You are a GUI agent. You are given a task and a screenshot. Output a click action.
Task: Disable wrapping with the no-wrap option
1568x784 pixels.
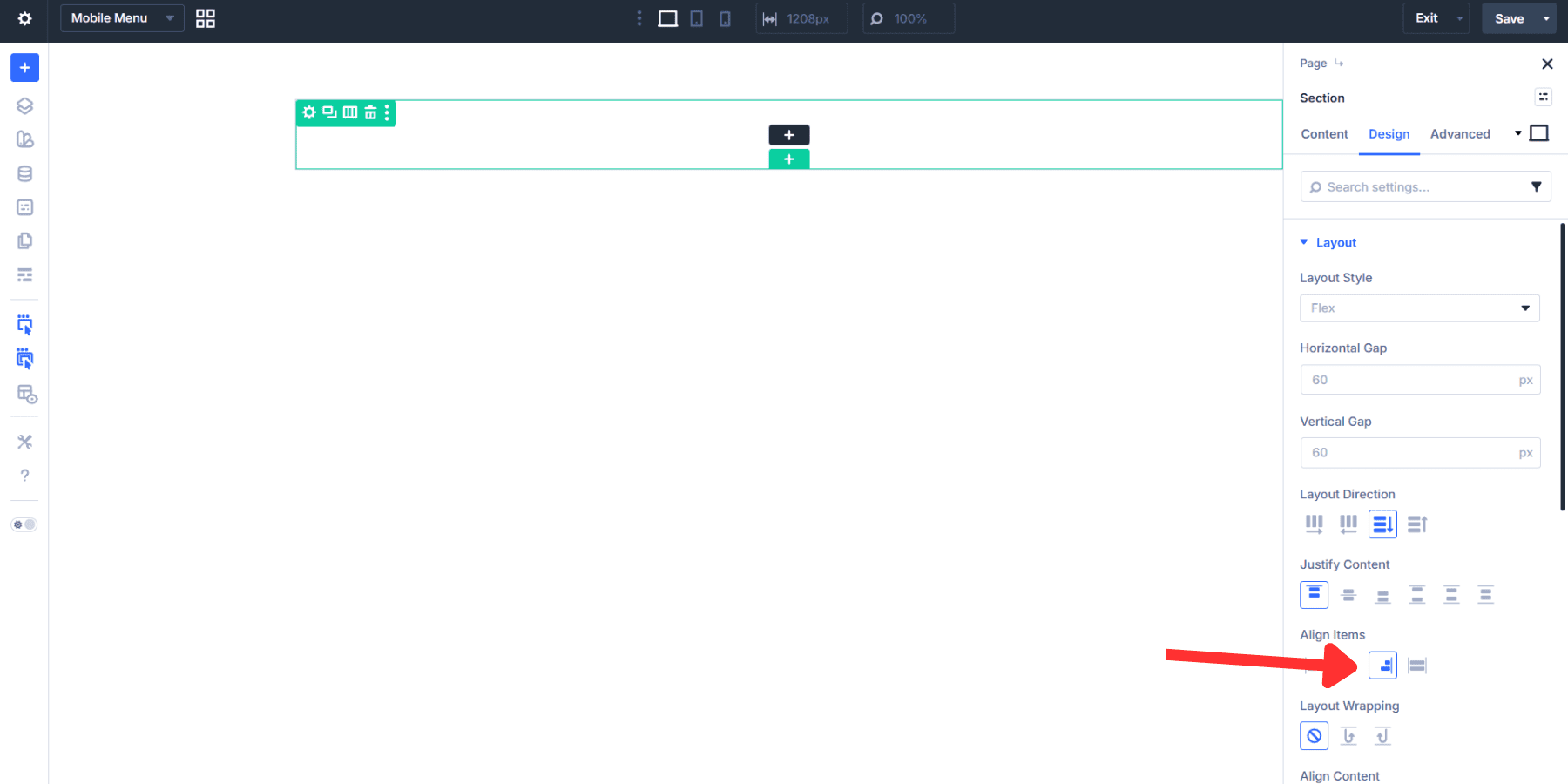pyautogui.click(x=1314, y=736)
